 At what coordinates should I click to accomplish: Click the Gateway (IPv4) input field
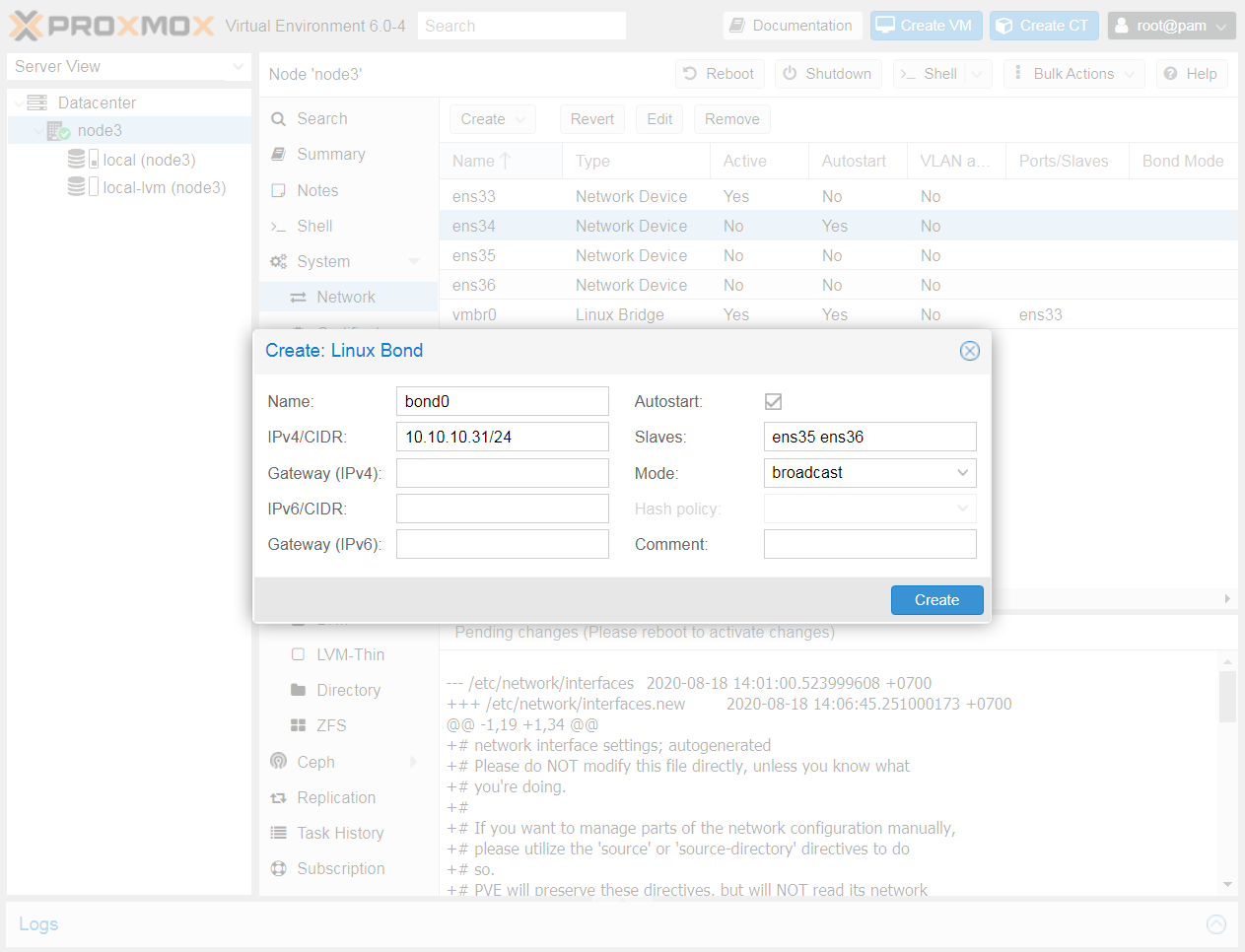point(503,473)
